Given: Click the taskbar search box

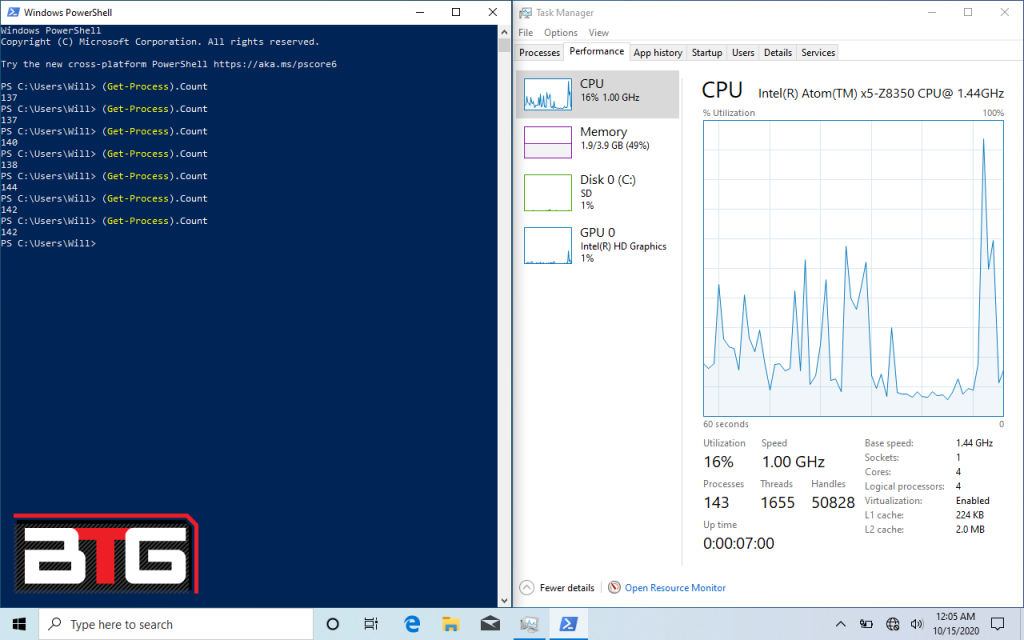Looking at the screenshot, I should (x=176, y=624).
